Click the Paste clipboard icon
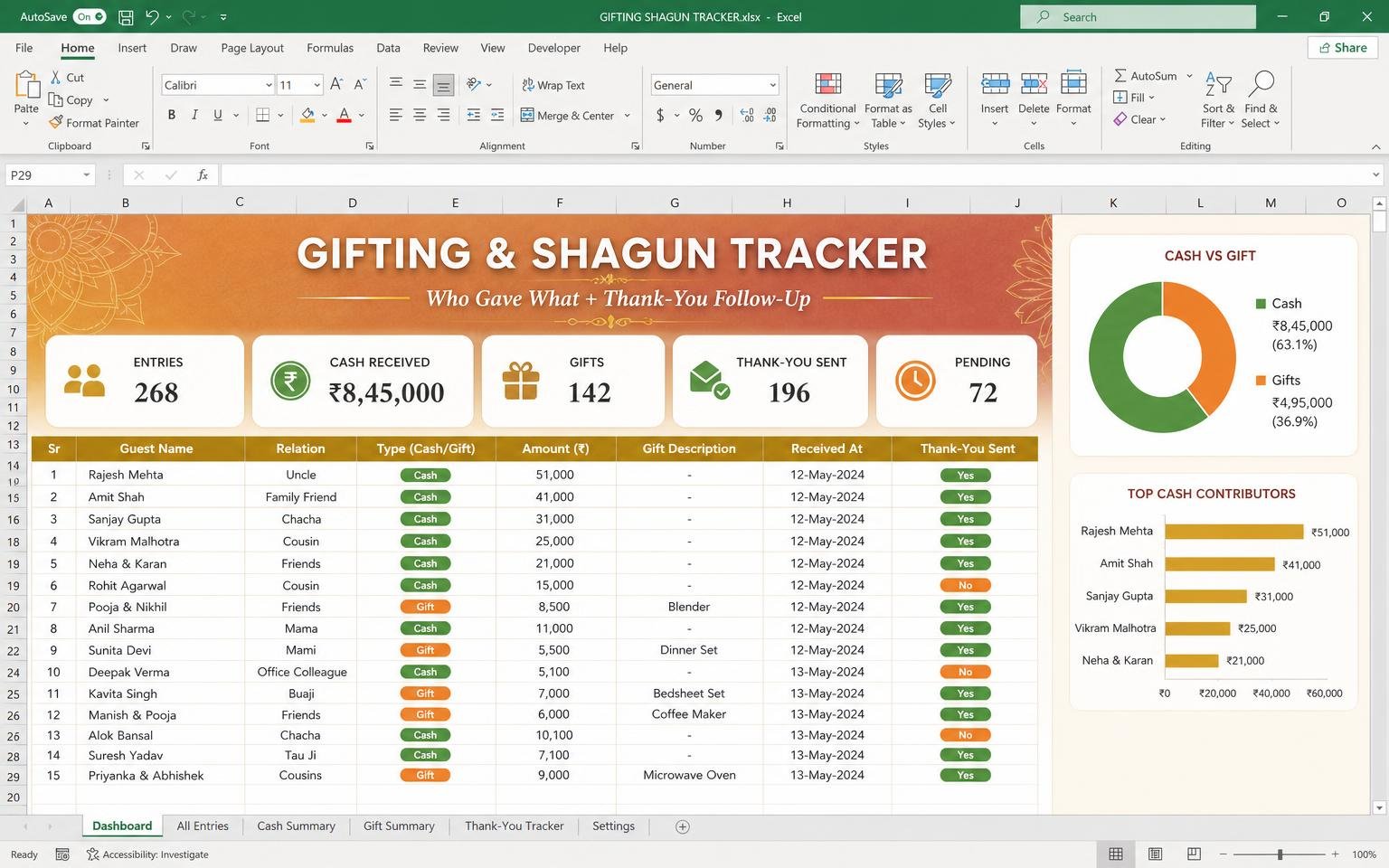 click(x=26, y=85)
